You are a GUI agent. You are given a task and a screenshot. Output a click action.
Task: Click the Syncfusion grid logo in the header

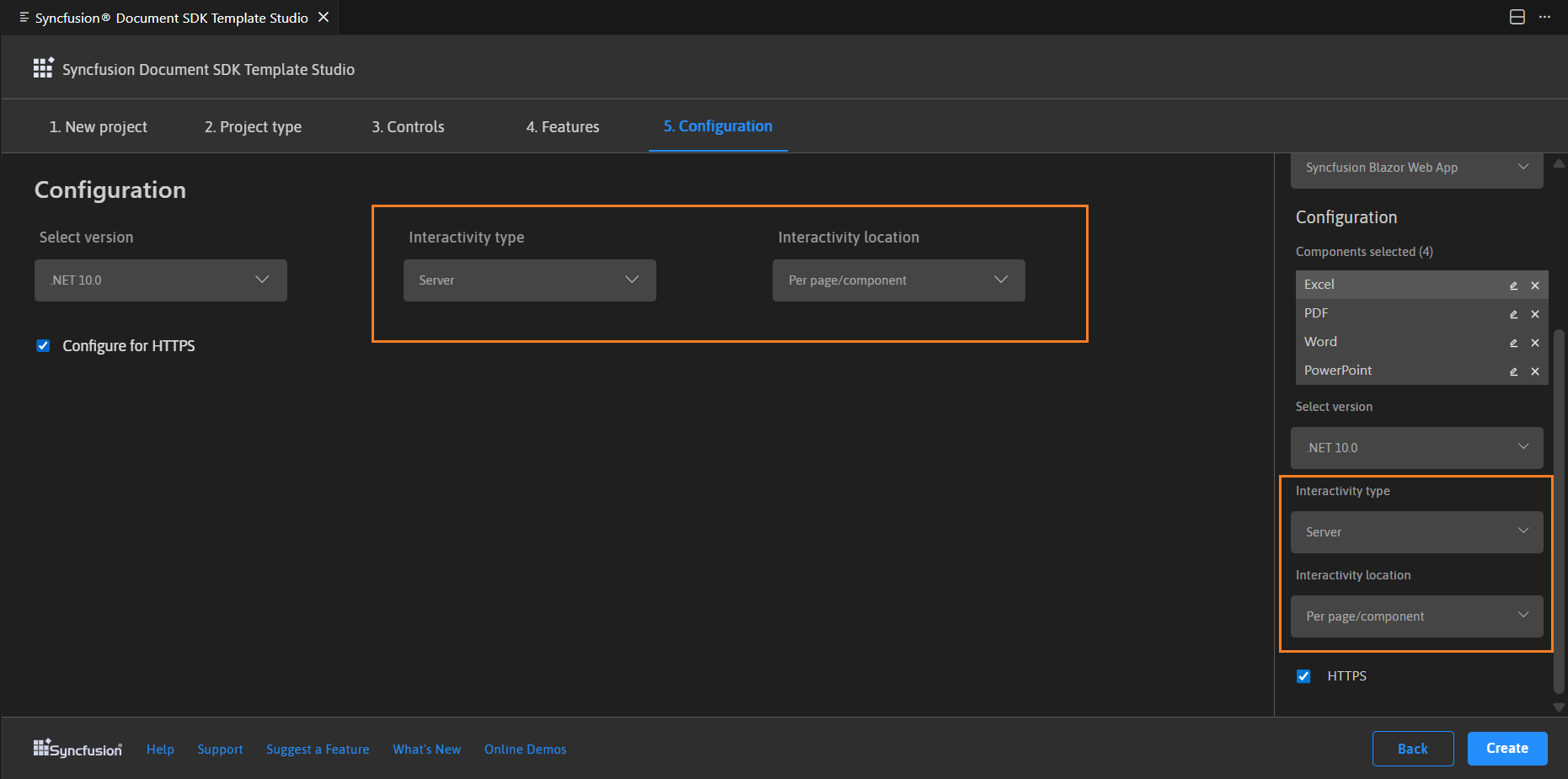[42, 67]
